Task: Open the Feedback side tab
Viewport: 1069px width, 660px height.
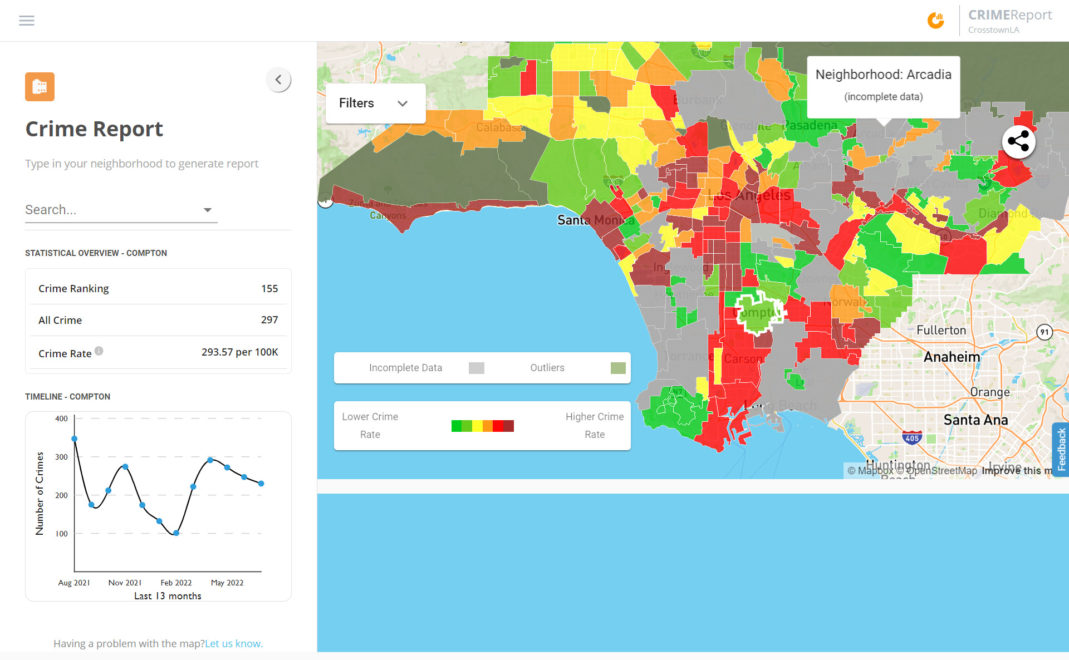Action: [x=1061, y=449]
